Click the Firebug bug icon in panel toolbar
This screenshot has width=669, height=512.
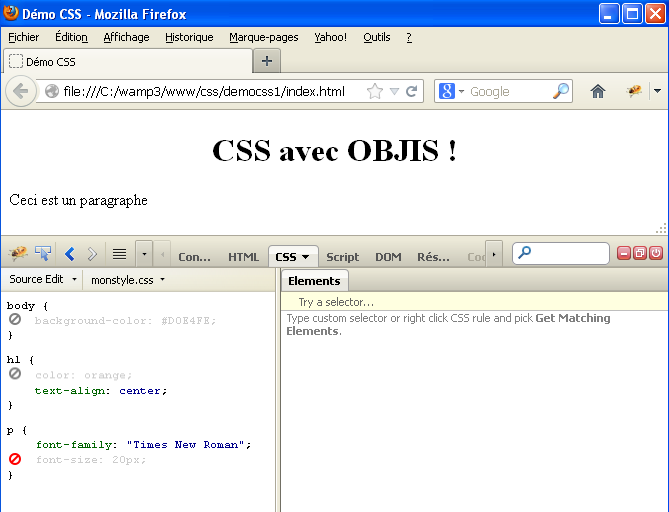point(17,255)
